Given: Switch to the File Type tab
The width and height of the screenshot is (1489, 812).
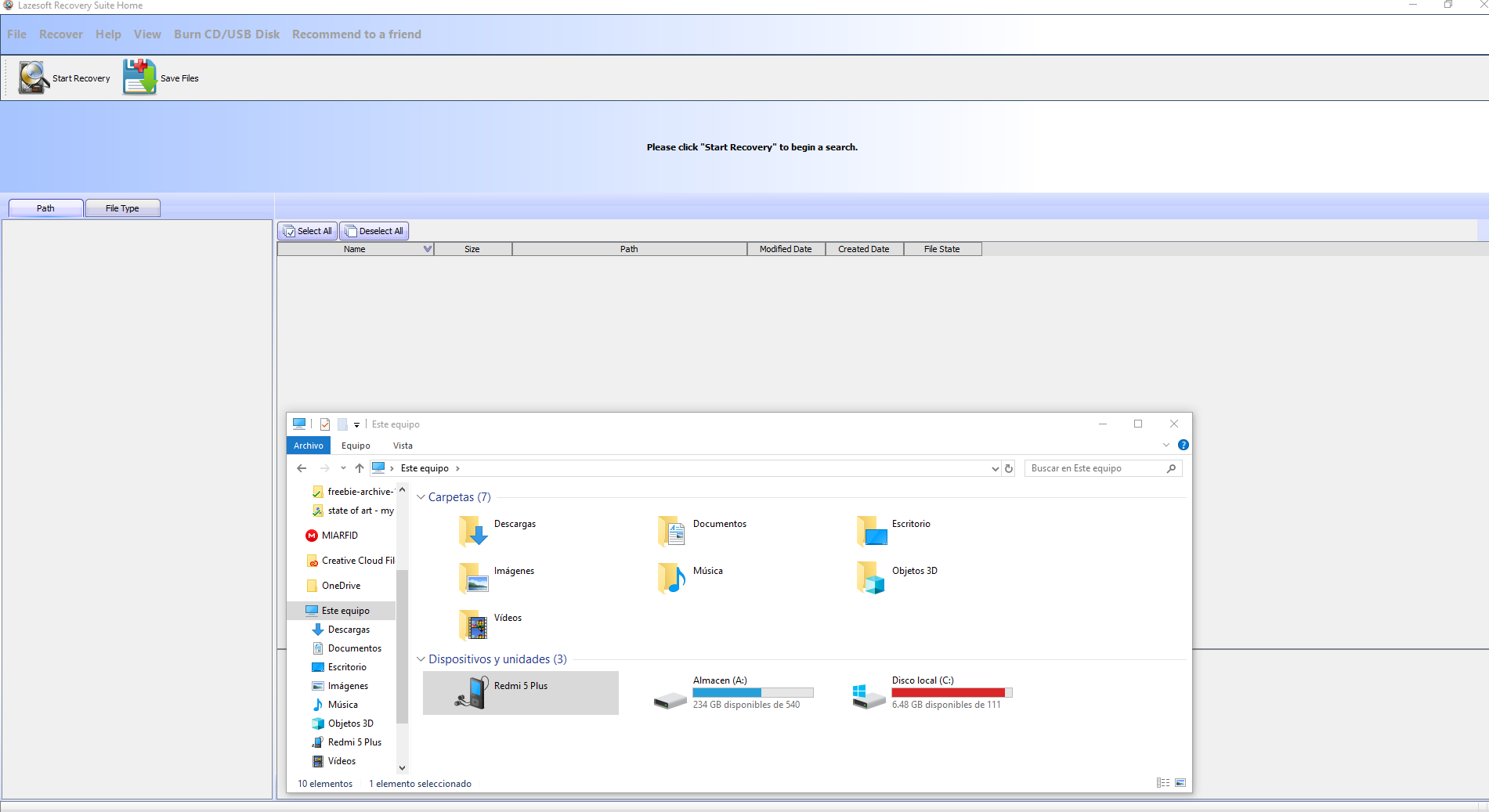Looking at the screenshot, I should [122, 208].
